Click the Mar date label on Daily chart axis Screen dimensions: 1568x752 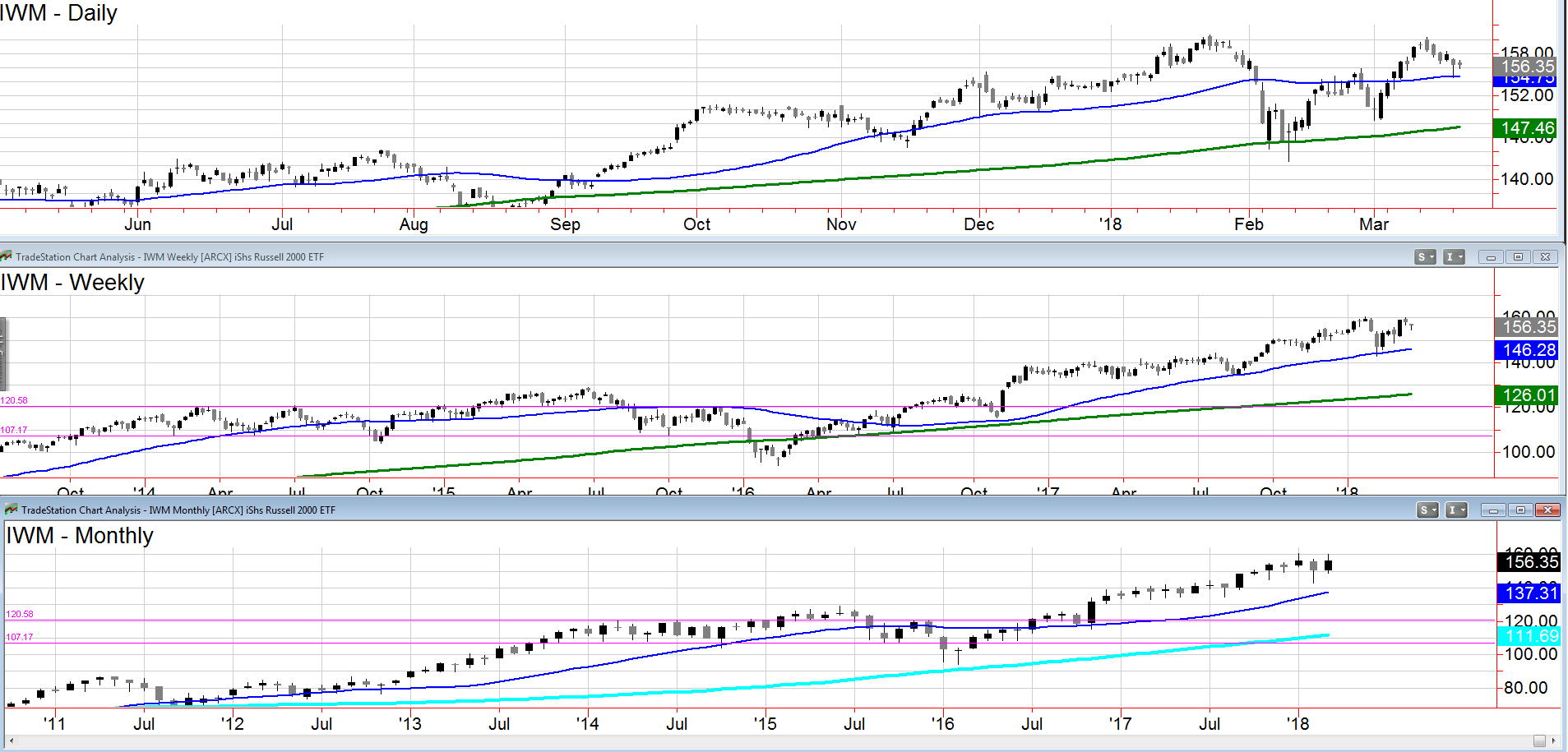click(1374, 224)
